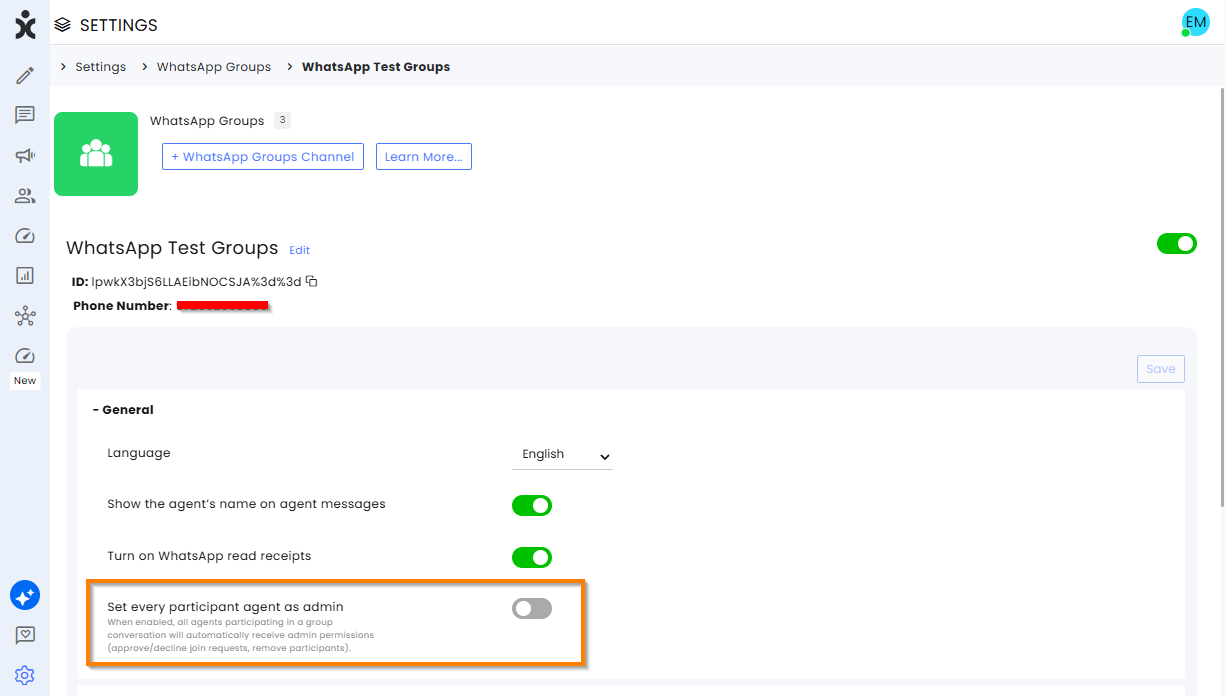Open the reports chart sidebar icon
Image resolution: width=1225 pixels, height=696 pixels.
pyautogui.click(x=25, y=276)
